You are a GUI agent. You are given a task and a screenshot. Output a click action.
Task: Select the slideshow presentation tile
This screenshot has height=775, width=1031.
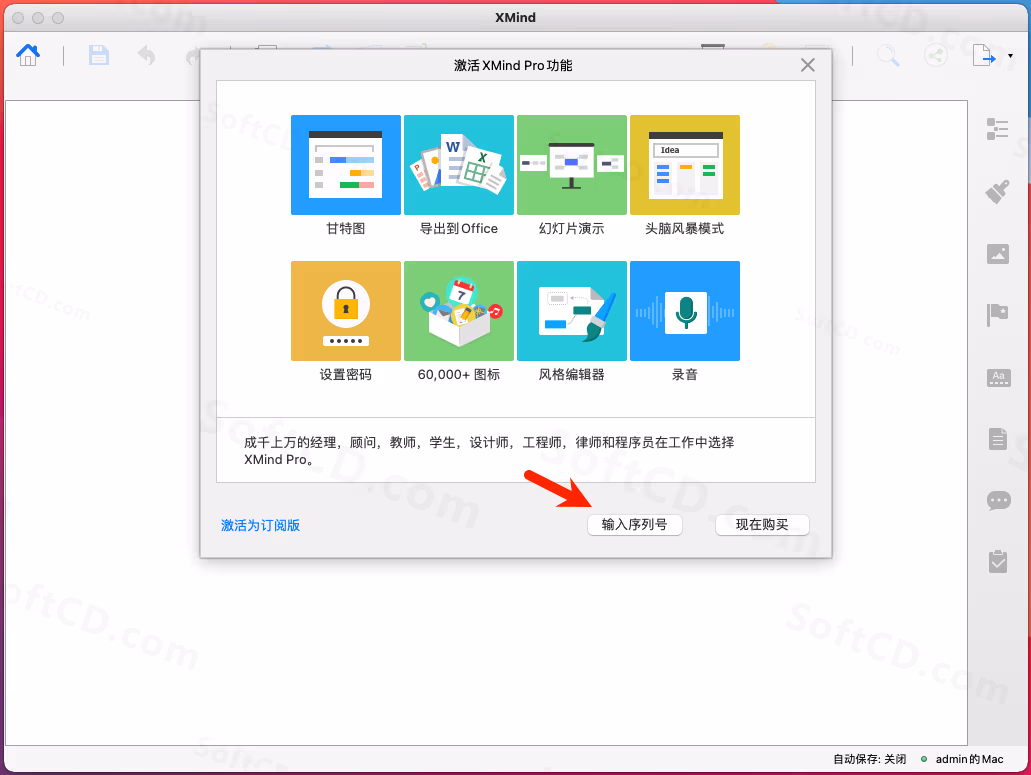(572, 165)
